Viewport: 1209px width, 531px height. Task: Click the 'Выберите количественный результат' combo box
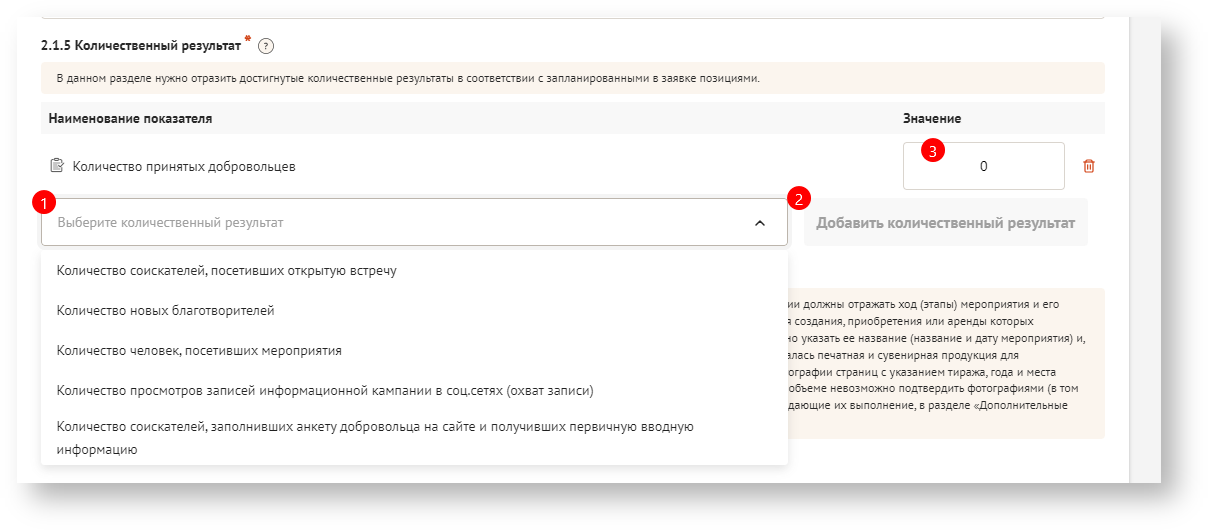pos(400,223)
